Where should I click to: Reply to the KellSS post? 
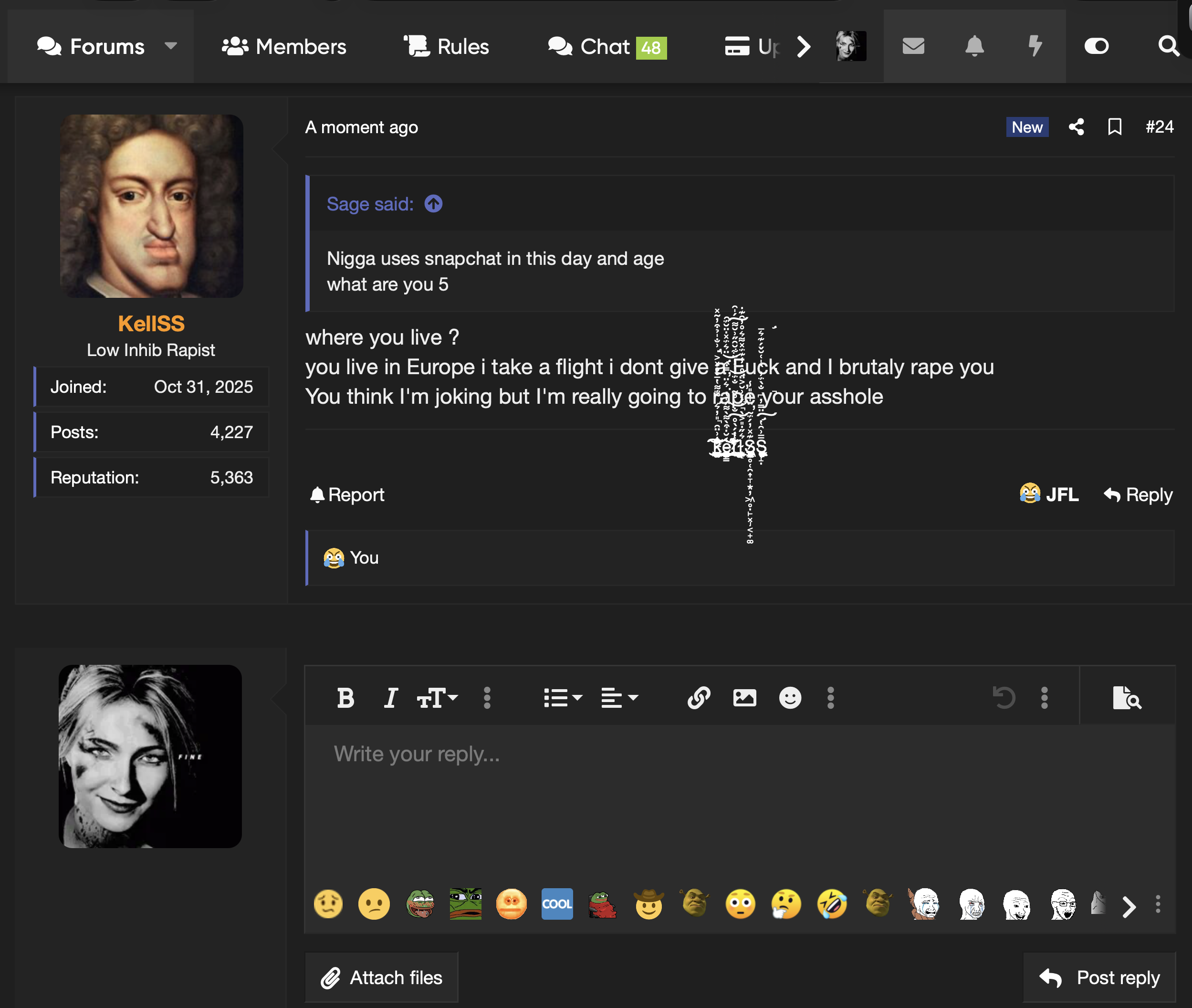[1138, 494]
